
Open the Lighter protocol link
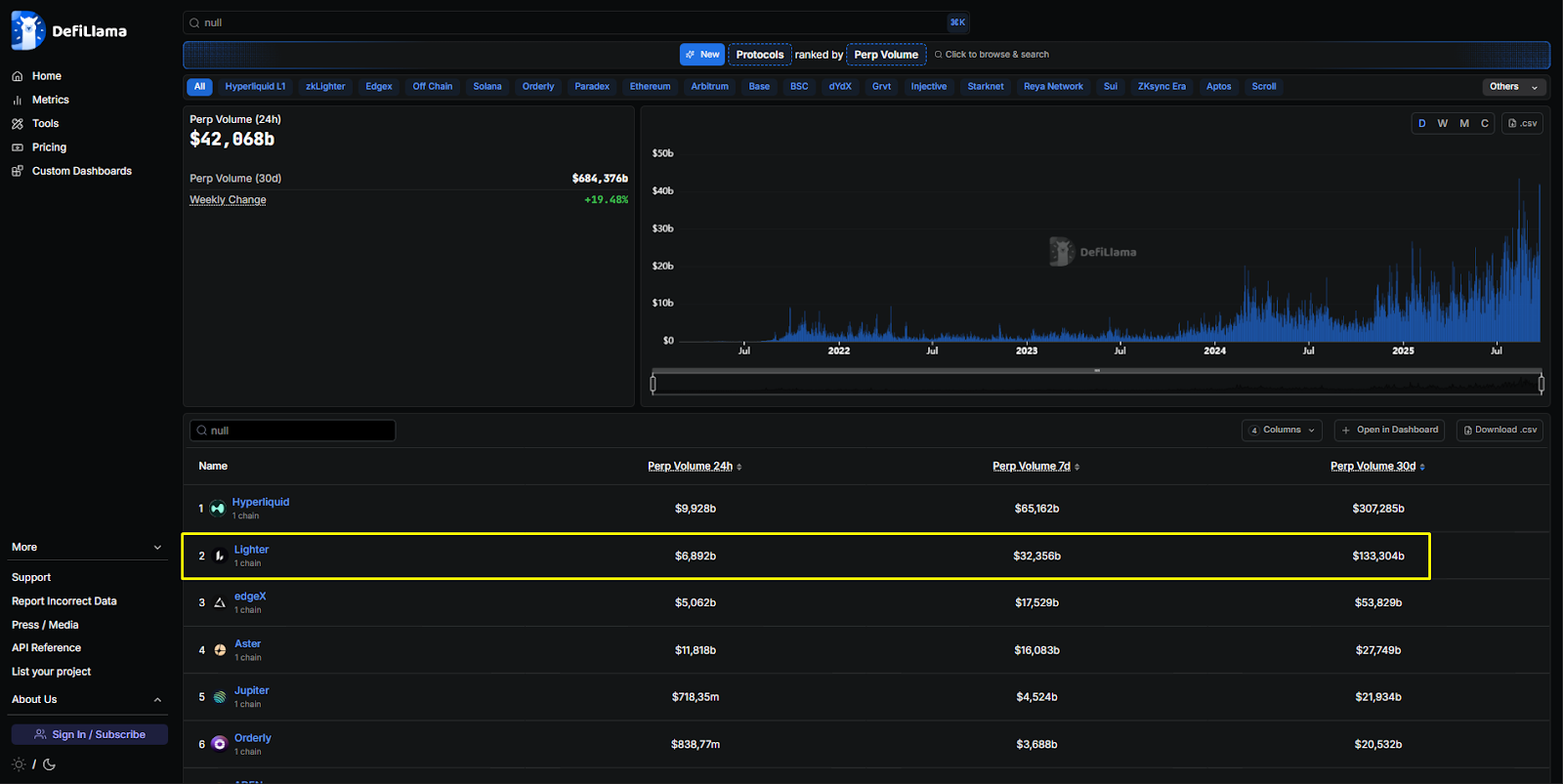coord(251,550)
